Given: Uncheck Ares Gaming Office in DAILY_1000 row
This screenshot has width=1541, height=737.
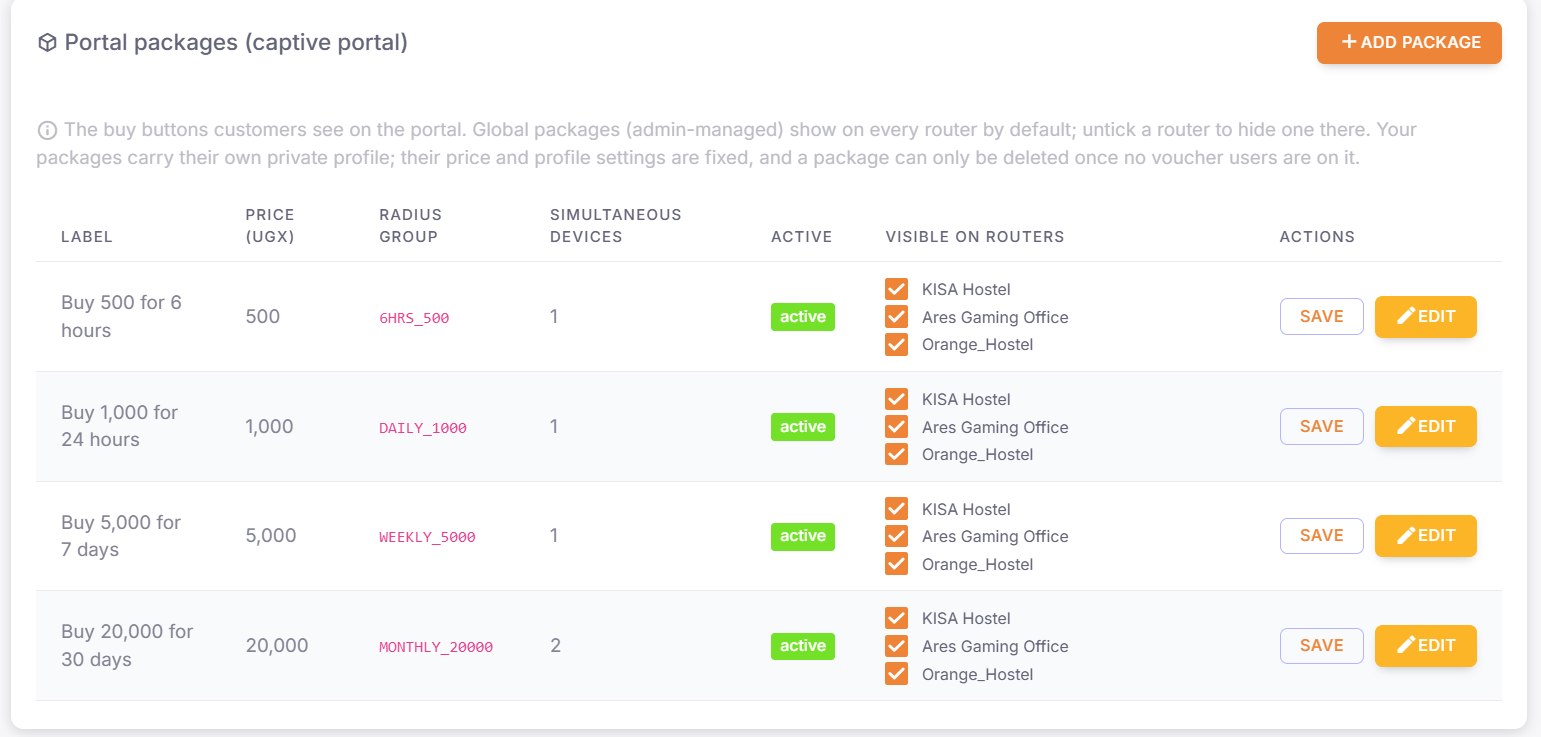Looking at the screenshot, I should point(896,427).
